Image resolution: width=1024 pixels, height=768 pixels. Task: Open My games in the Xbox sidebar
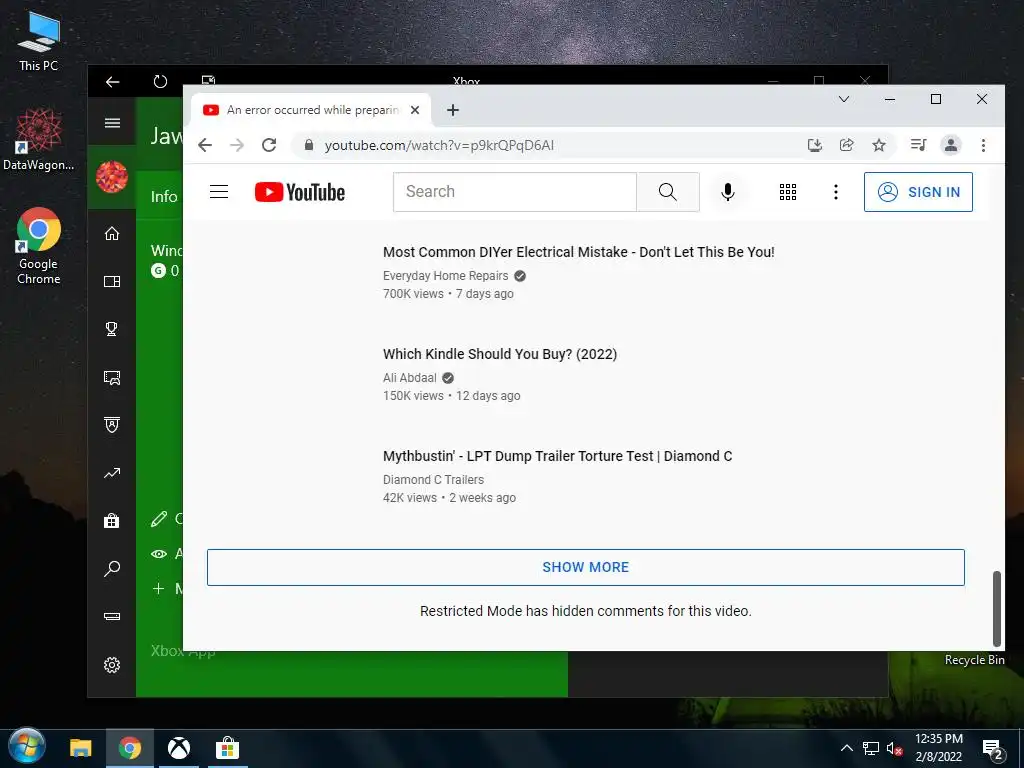click(112, 281)
